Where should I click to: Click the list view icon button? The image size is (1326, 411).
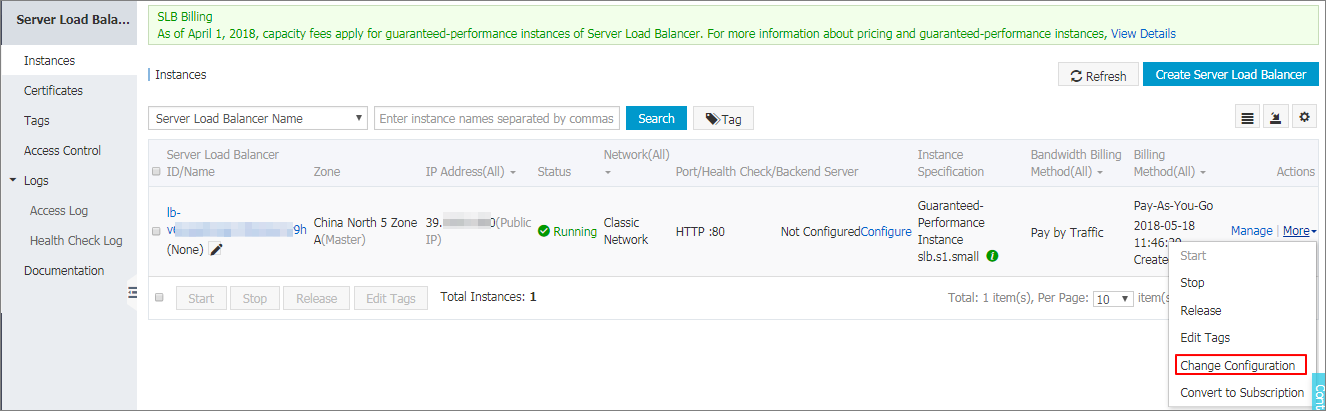click(x=1247, y=118)
